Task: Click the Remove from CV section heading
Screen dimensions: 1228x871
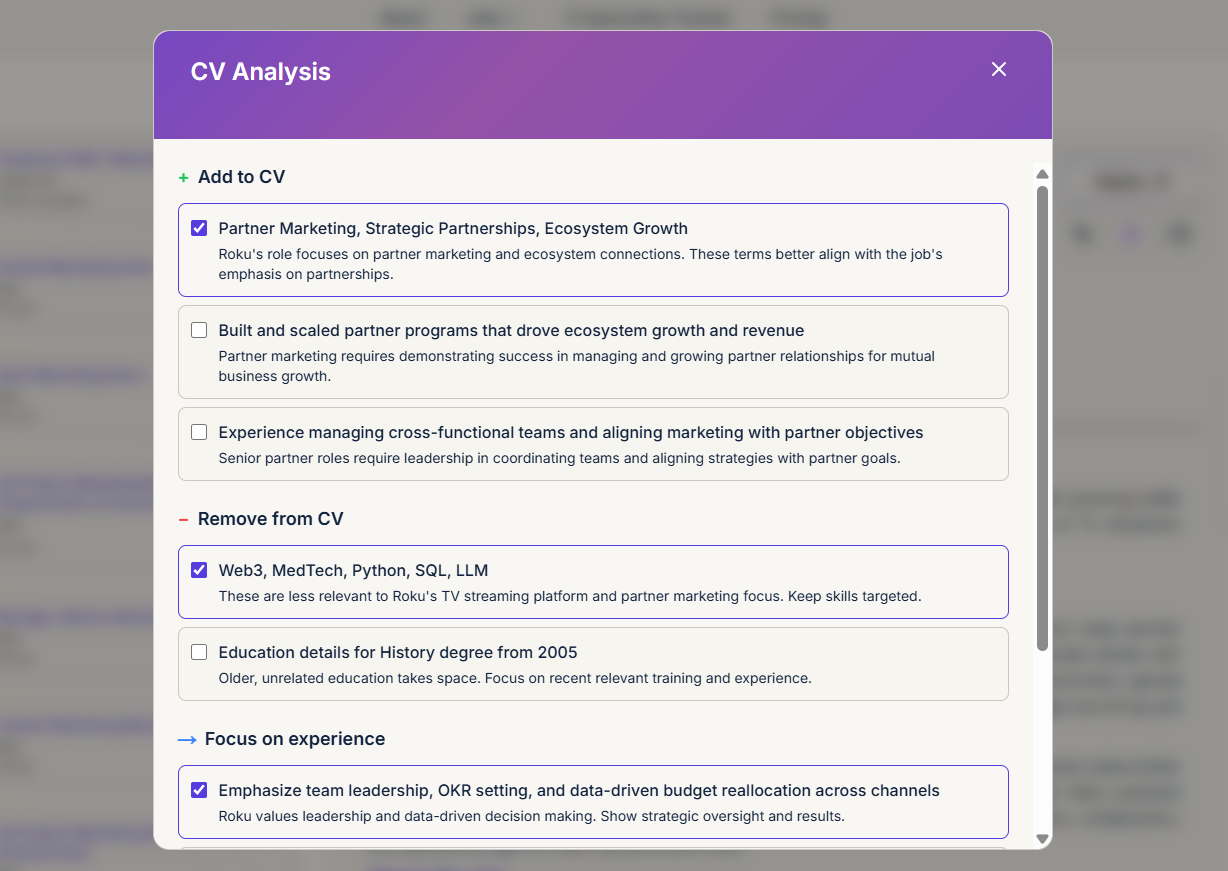Action: tap(270, 519)
